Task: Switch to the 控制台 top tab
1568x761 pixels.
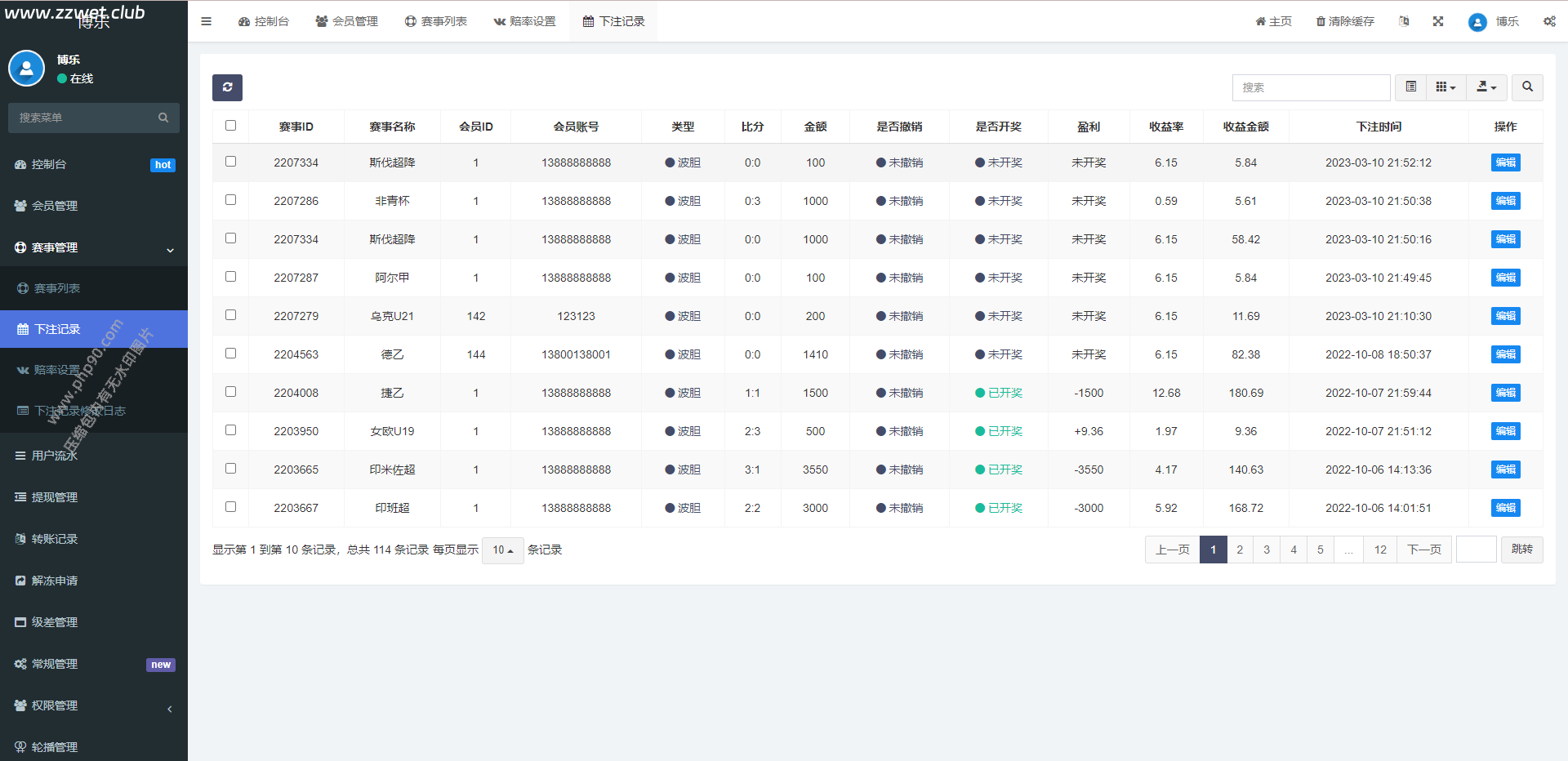Action: [264, 21]
